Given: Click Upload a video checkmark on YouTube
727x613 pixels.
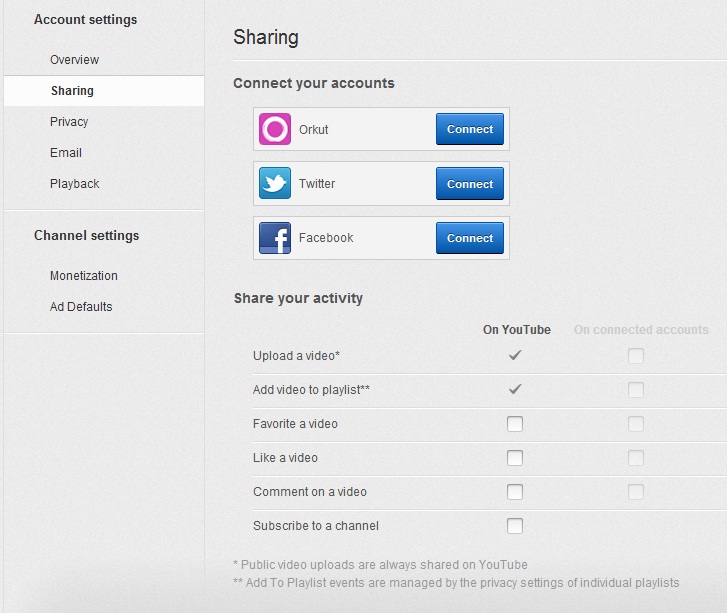Looking at the screenshot, I should click(515, 355).
